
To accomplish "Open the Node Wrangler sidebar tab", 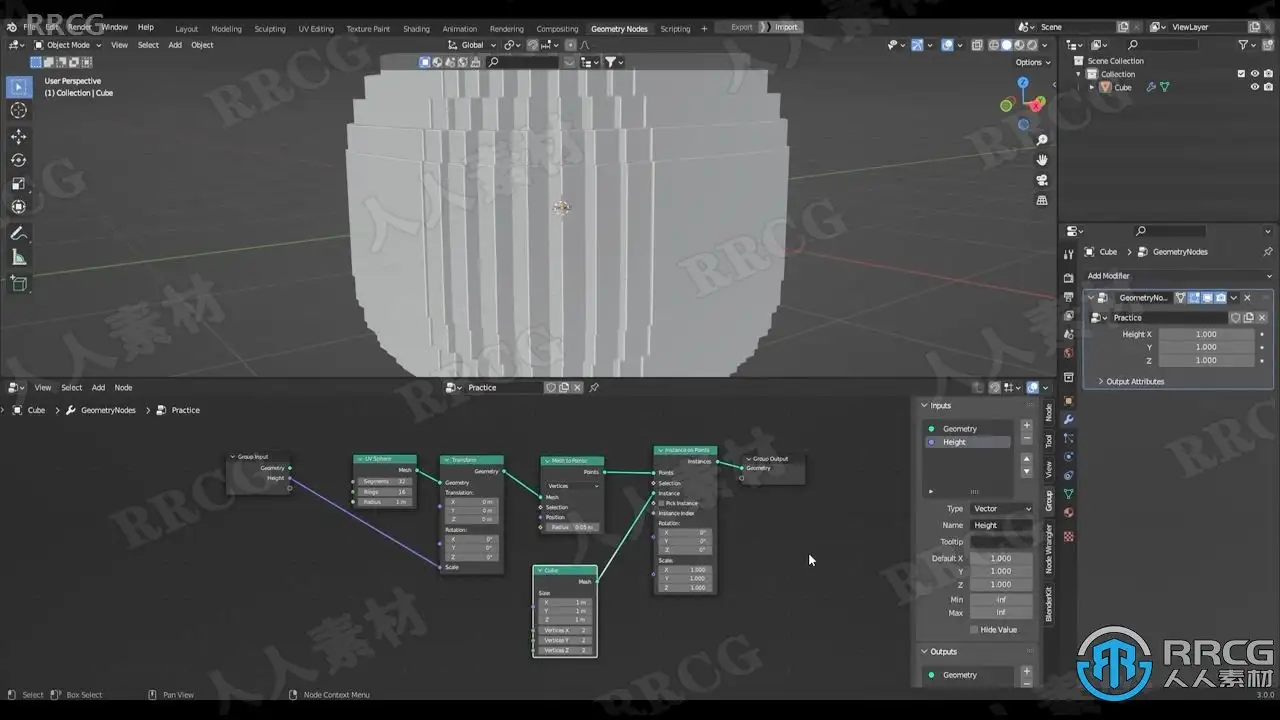I will coord(1048,551).
